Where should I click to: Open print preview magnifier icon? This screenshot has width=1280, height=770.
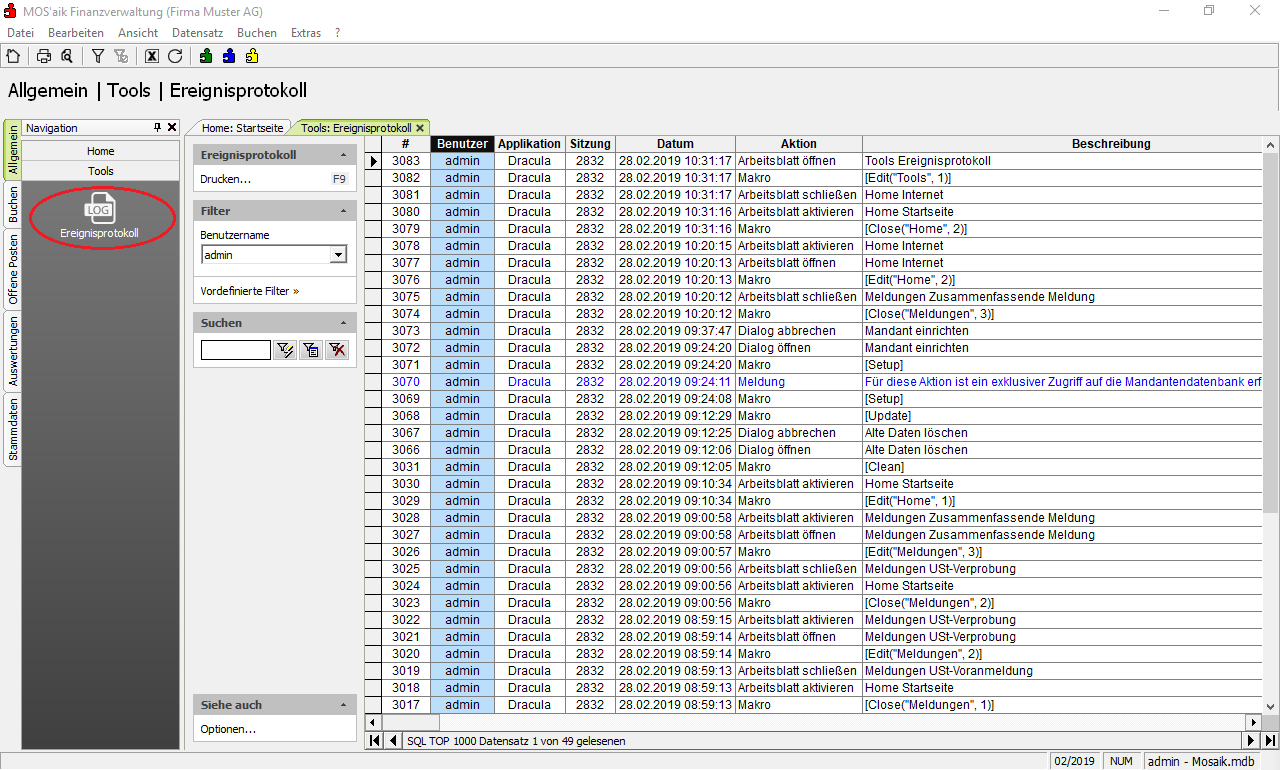[x=66, y=56]
